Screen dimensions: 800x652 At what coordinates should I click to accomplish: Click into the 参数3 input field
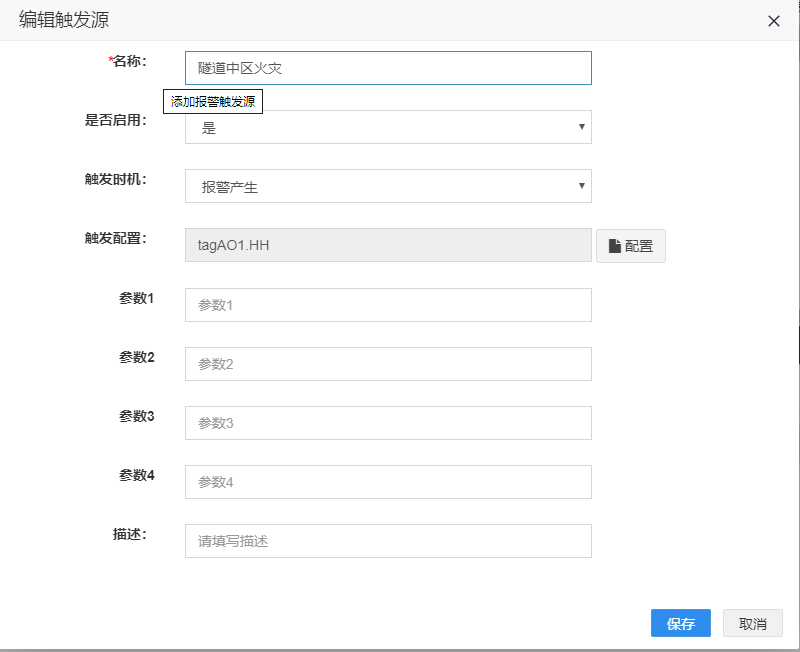point(388,423)
